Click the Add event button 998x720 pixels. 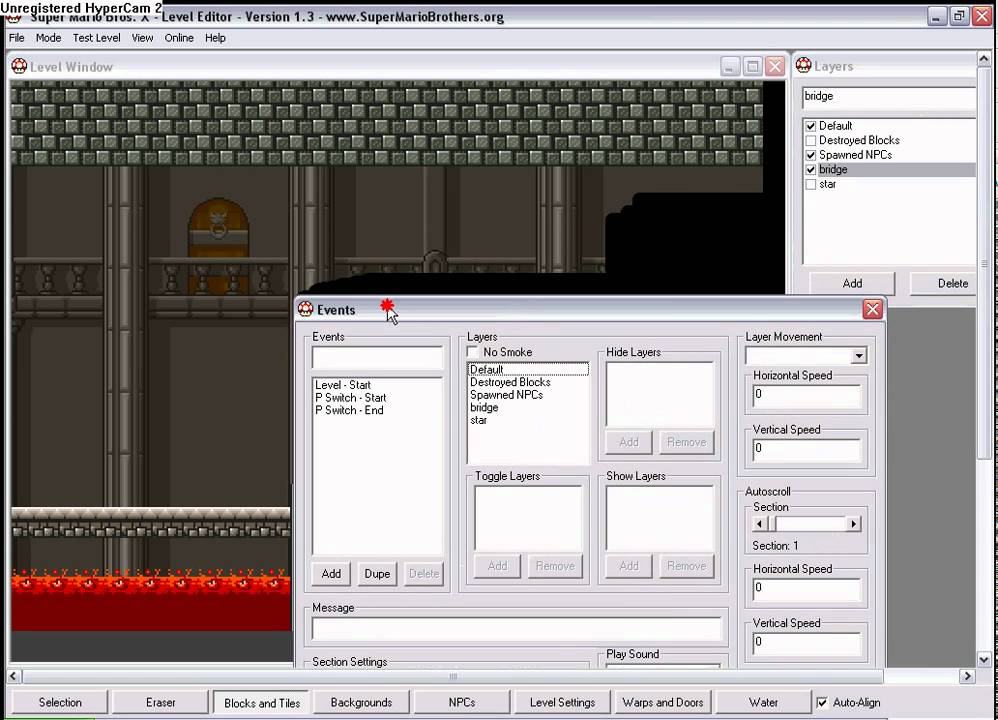[x=331, y=574]
